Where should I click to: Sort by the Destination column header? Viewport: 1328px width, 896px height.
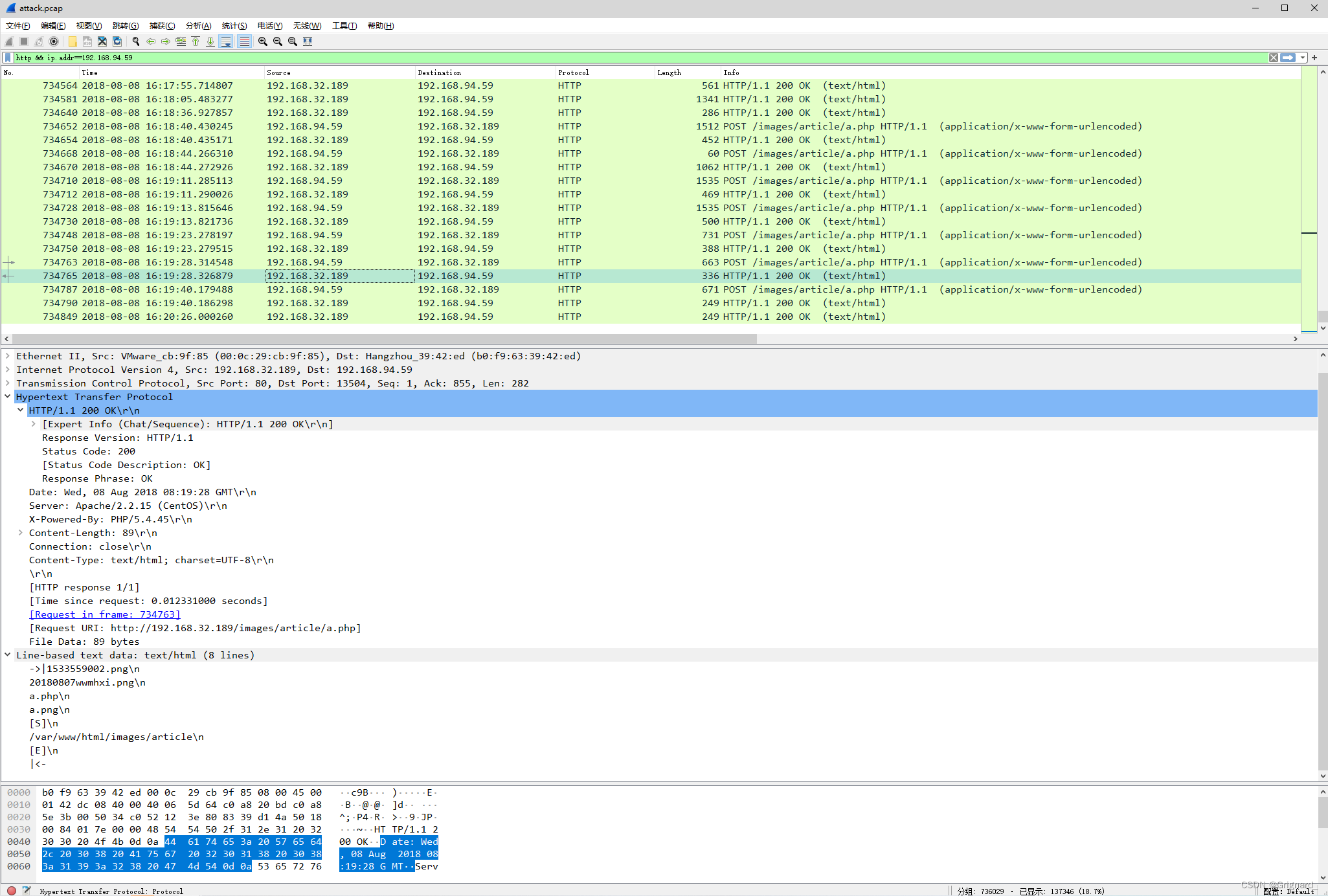click(x=485, y=73)
